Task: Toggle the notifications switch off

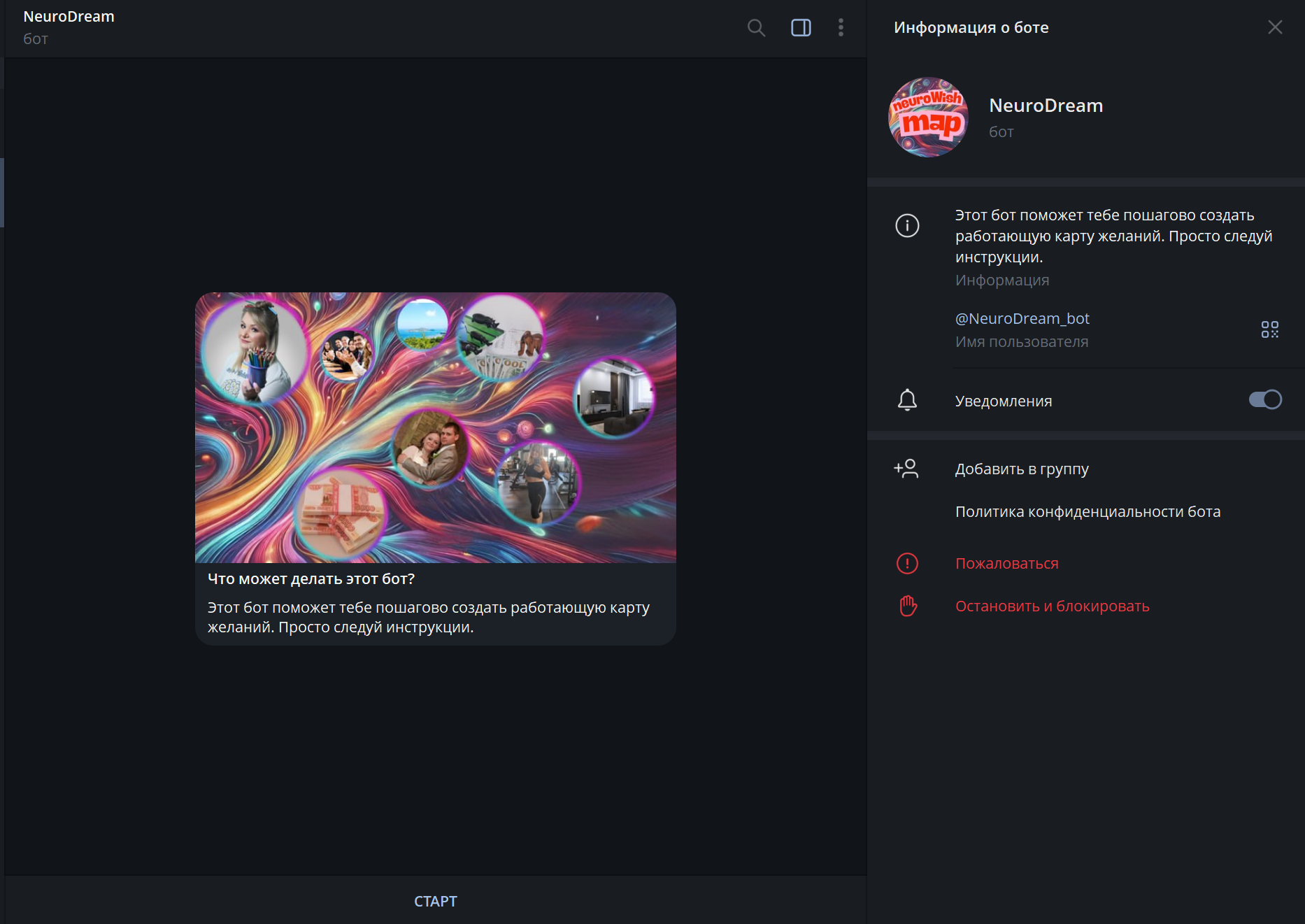Action: pos(1265,399)
